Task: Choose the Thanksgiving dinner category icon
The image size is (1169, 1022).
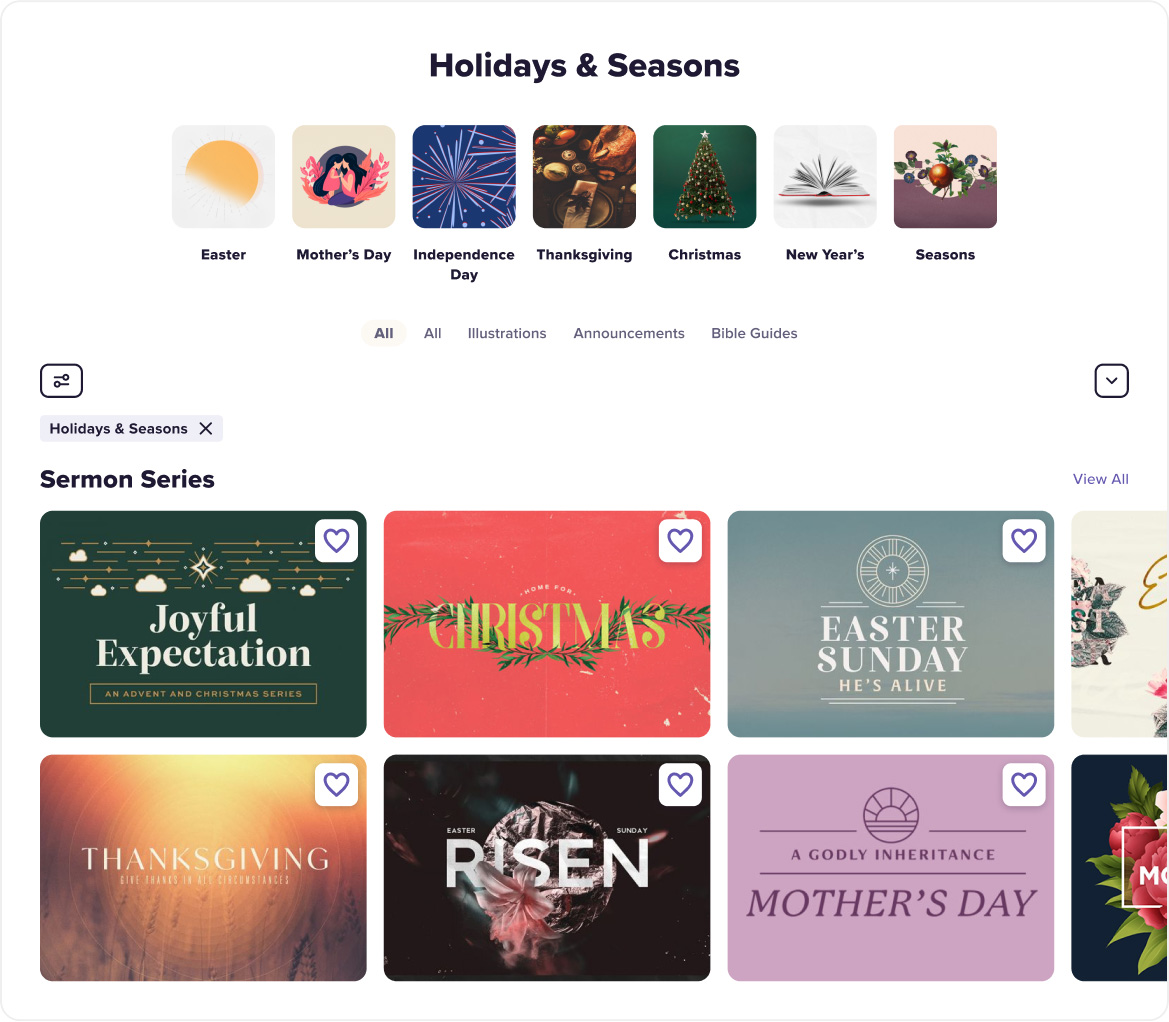Action: click(584, 177)
